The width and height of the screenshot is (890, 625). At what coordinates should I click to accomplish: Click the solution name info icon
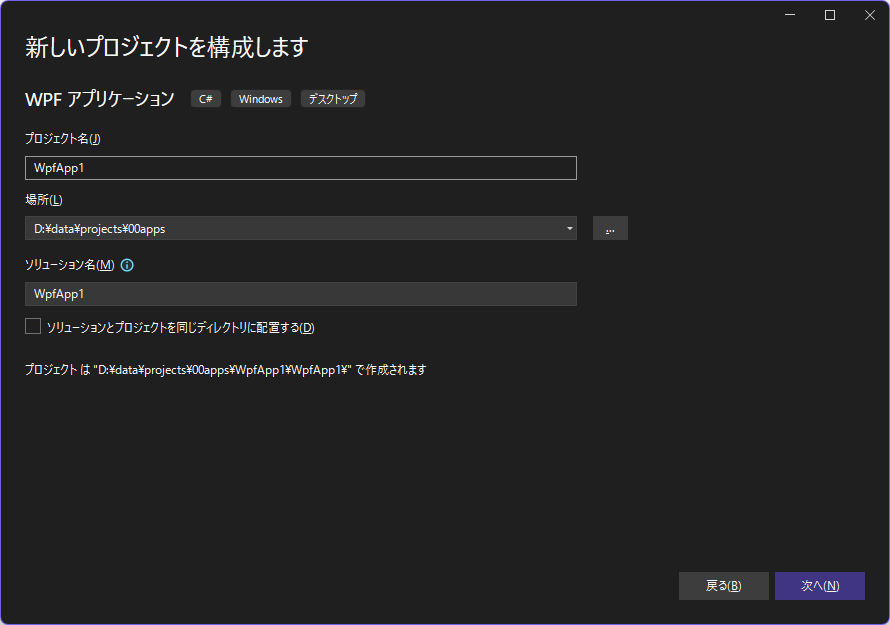(x=127, y=265)
